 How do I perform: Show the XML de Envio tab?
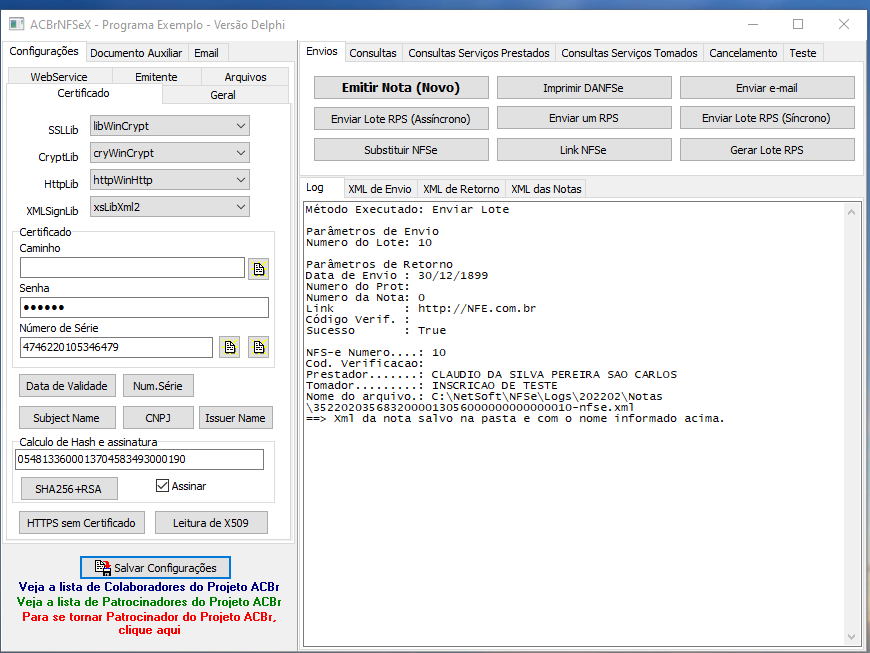click(380, 189)
